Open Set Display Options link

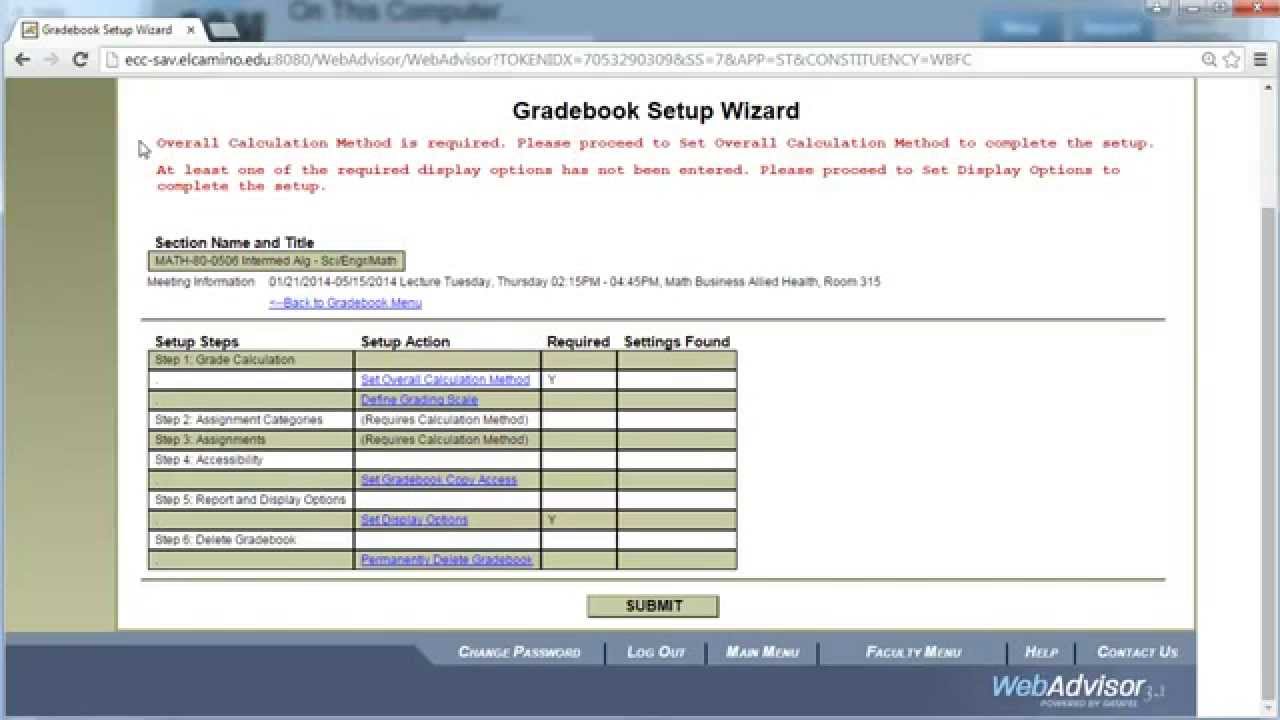(x=414, y=520)
